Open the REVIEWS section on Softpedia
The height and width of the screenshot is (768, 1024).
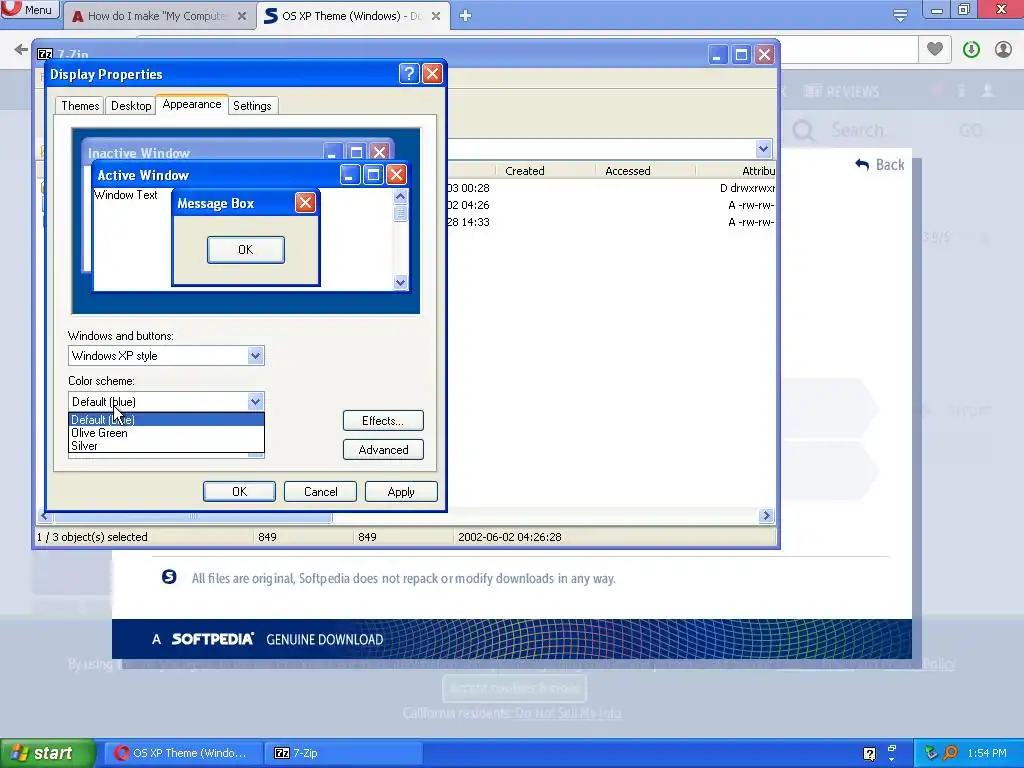click(x=841, y=91)
